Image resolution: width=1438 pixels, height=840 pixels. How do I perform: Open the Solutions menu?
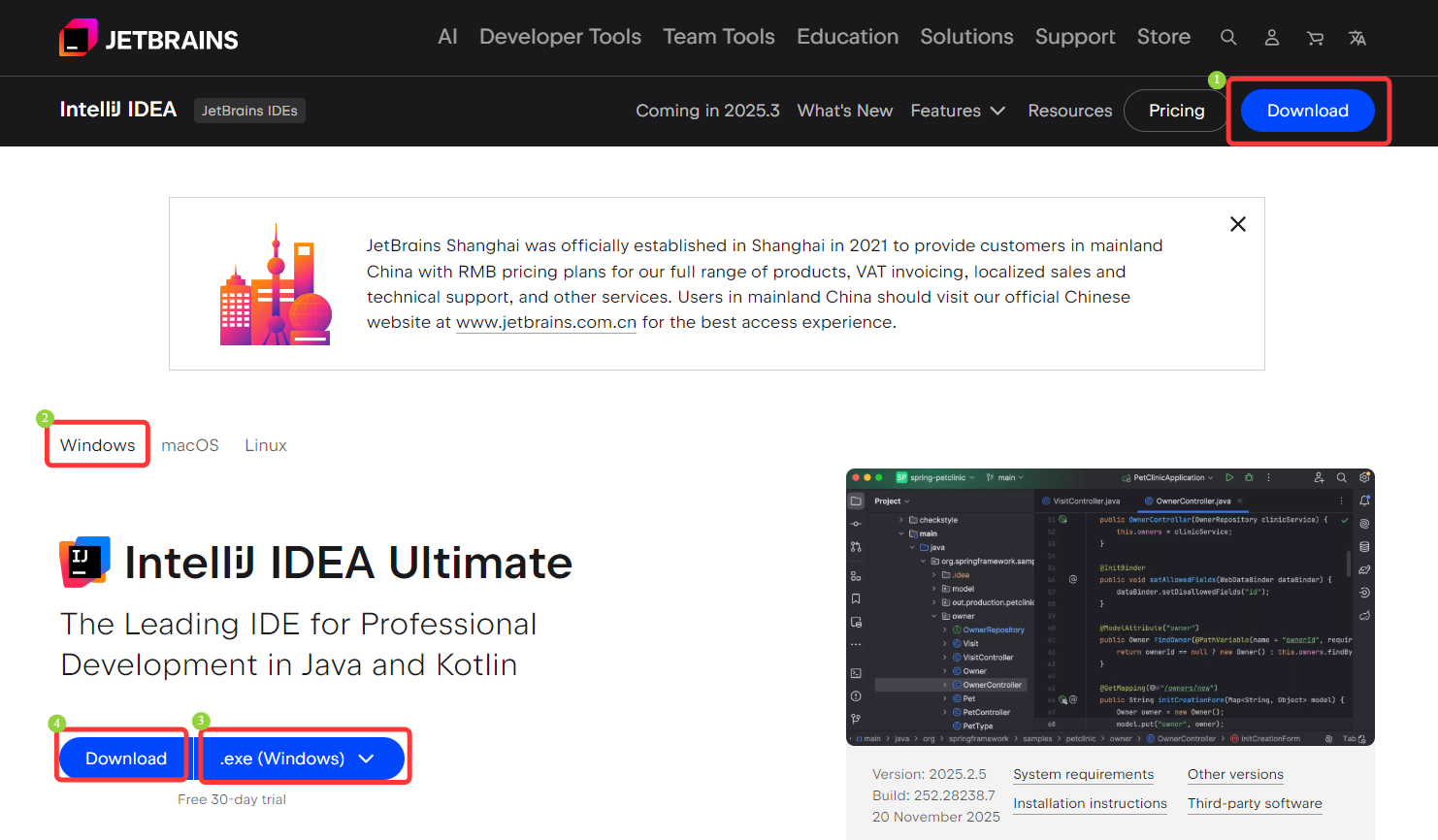[966, 37]
